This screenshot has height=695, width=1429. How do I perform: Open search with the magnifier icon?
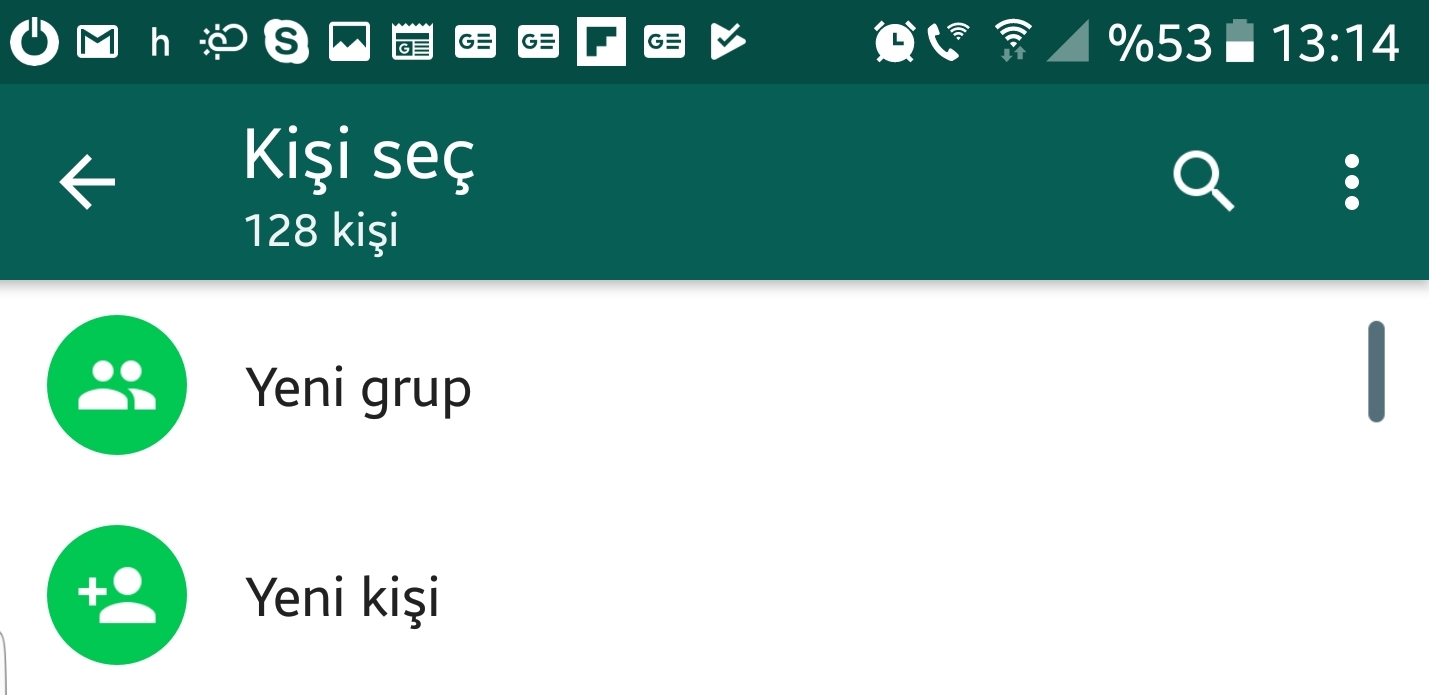pyautogui.click(x=1204, y=184)
